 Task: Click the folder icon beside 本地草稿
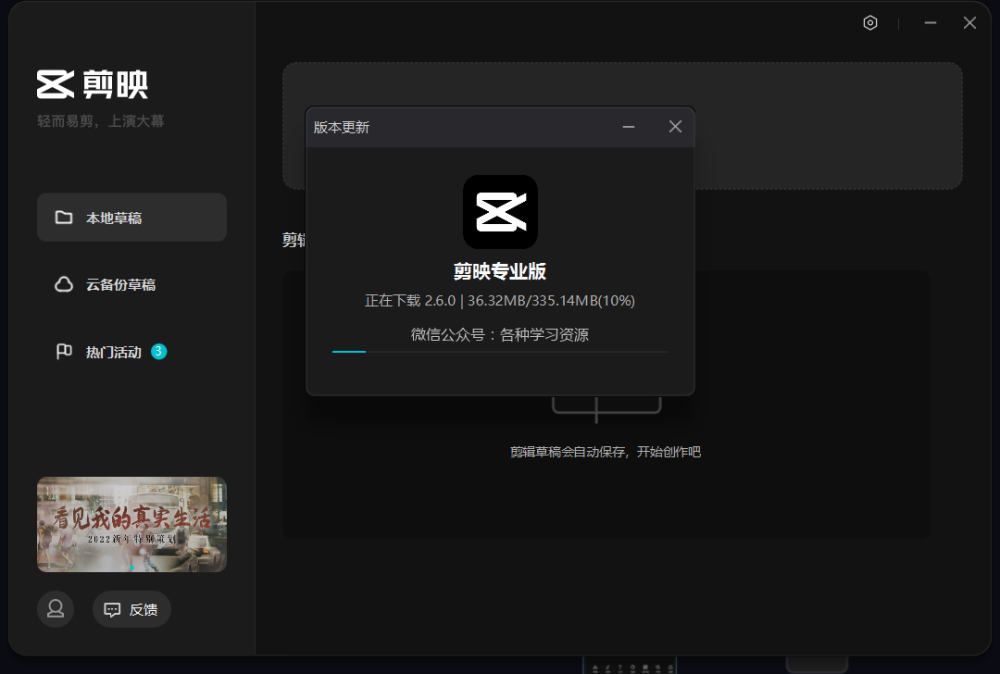pos(64,217)
